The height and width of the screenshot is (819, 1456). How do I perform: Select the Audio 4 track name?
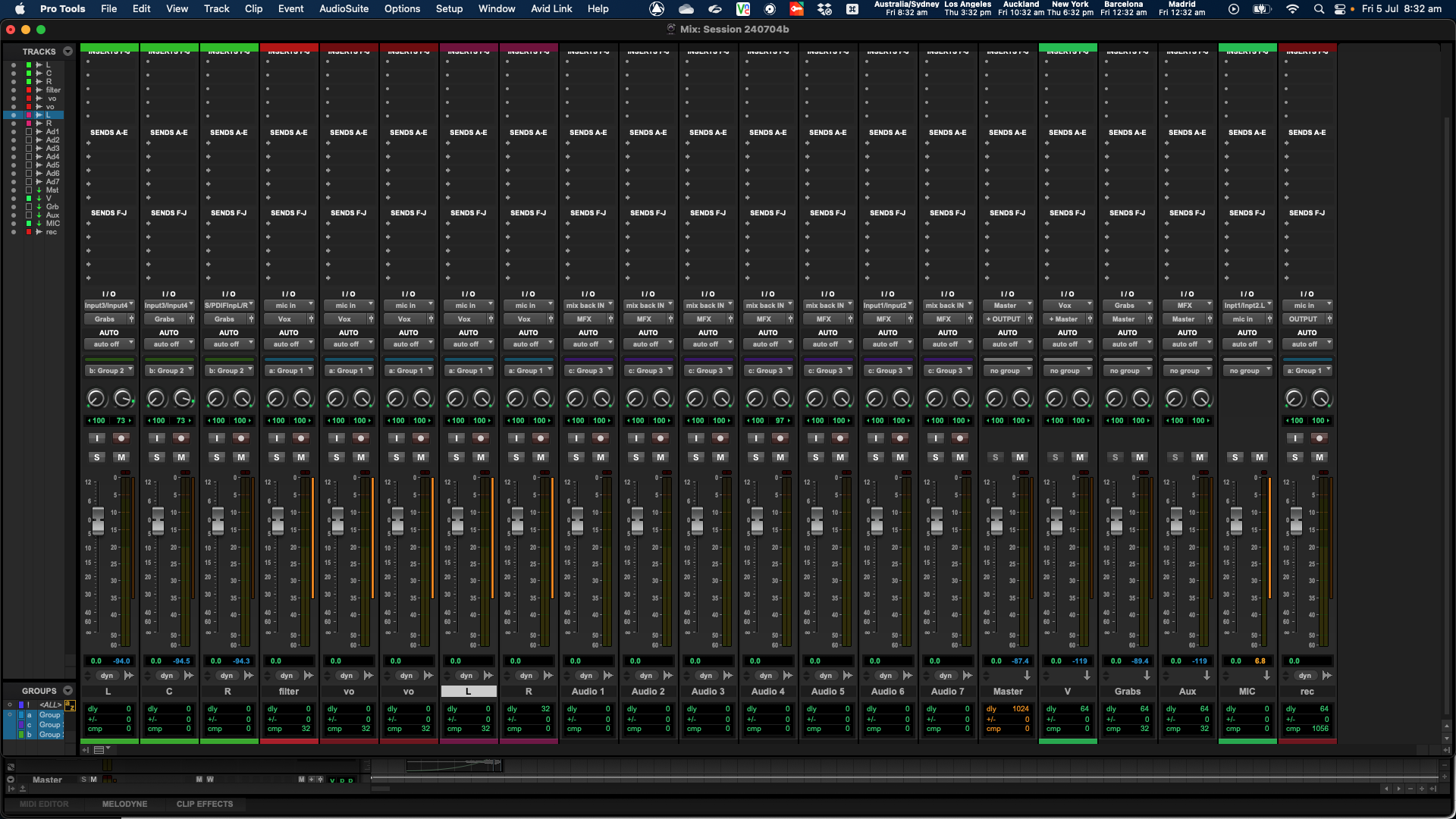point(767,692)
